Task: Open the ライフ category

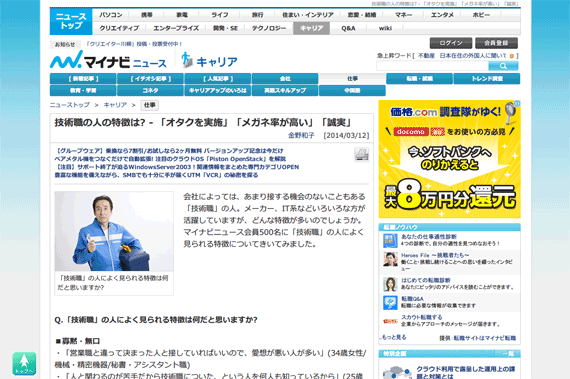Action: (x=220, y=15)
